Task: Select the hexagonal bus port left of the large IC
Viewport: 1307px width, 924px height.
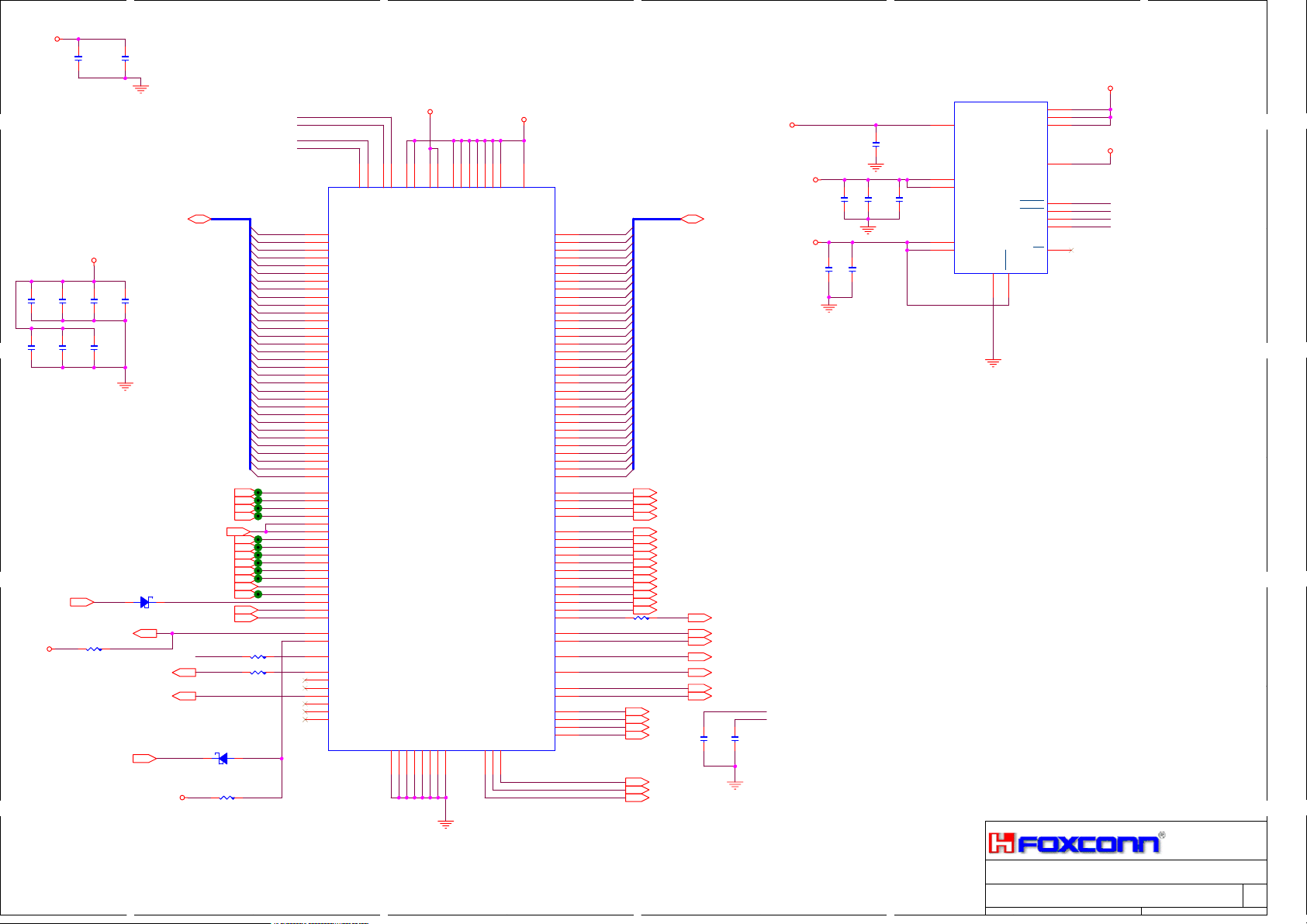Action: pos(199,219)
